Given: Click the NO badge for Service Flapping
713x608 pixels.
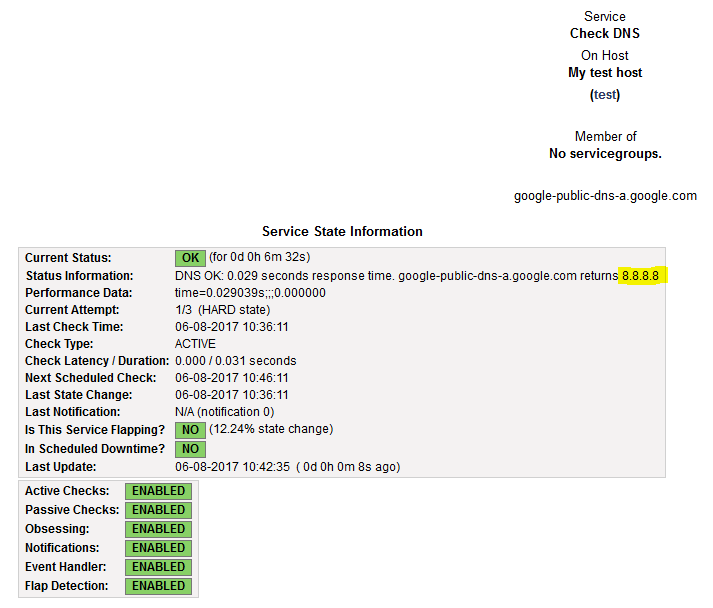Looking at the screenshot, I should pos(190,430).
